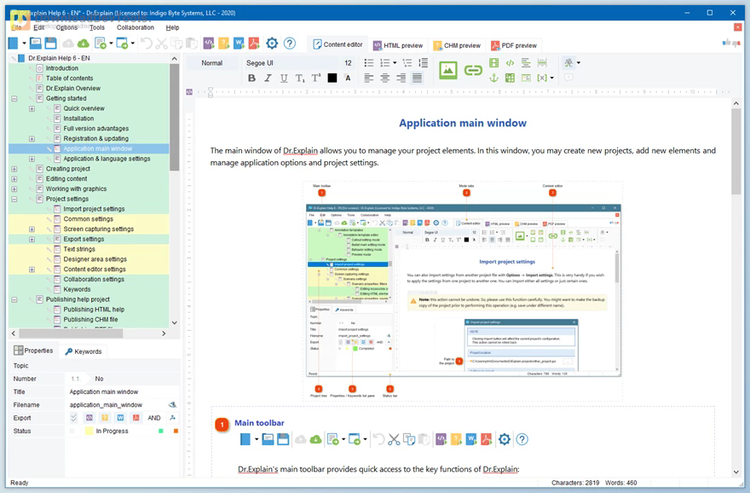The height and width of the screenshot is (493, 750).
Task: Click the Save project floppy icon
Action: click(50, 44)
